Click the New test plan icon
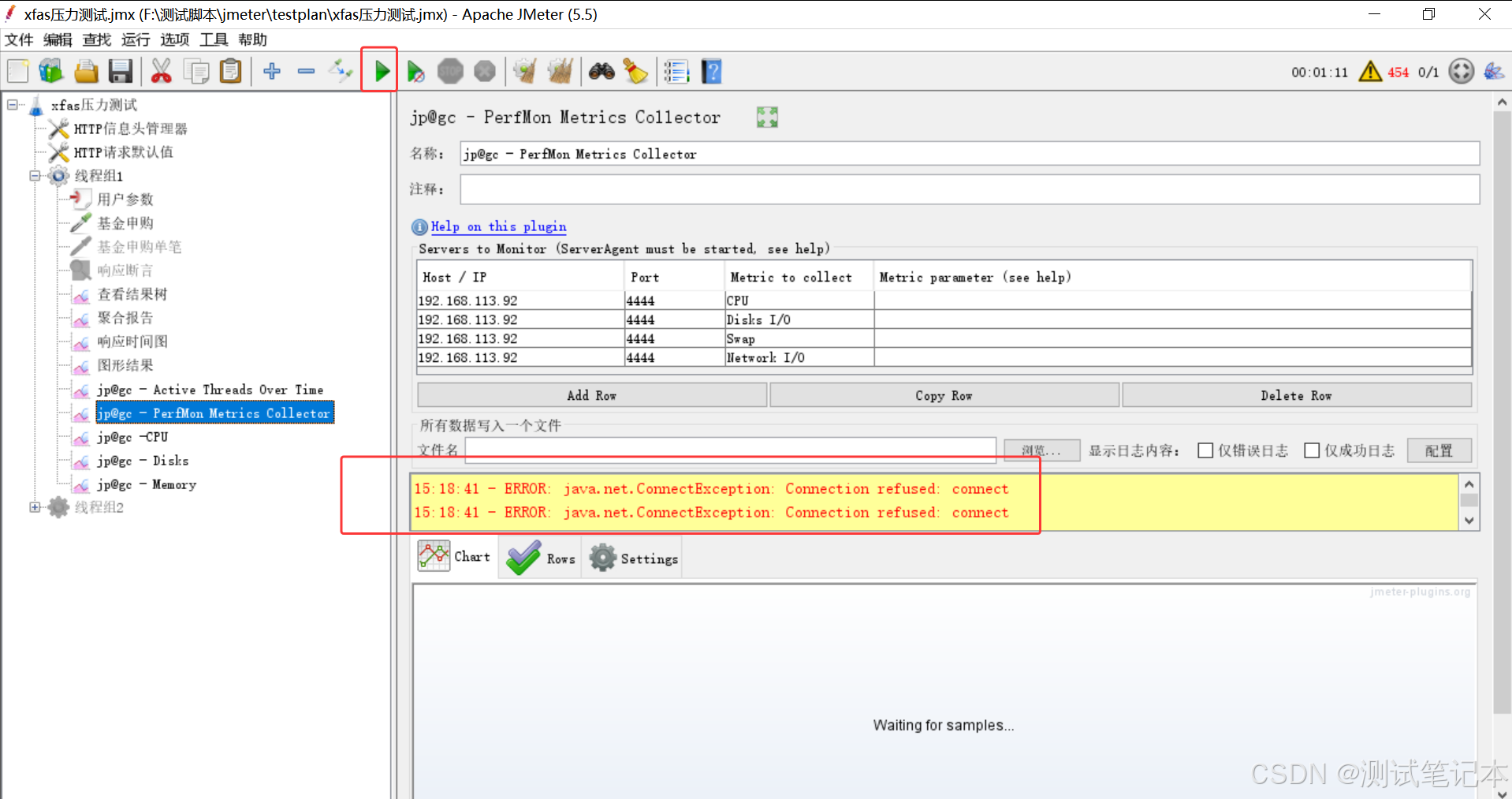Screen dimensions: 1512x799 click(17, 71)
